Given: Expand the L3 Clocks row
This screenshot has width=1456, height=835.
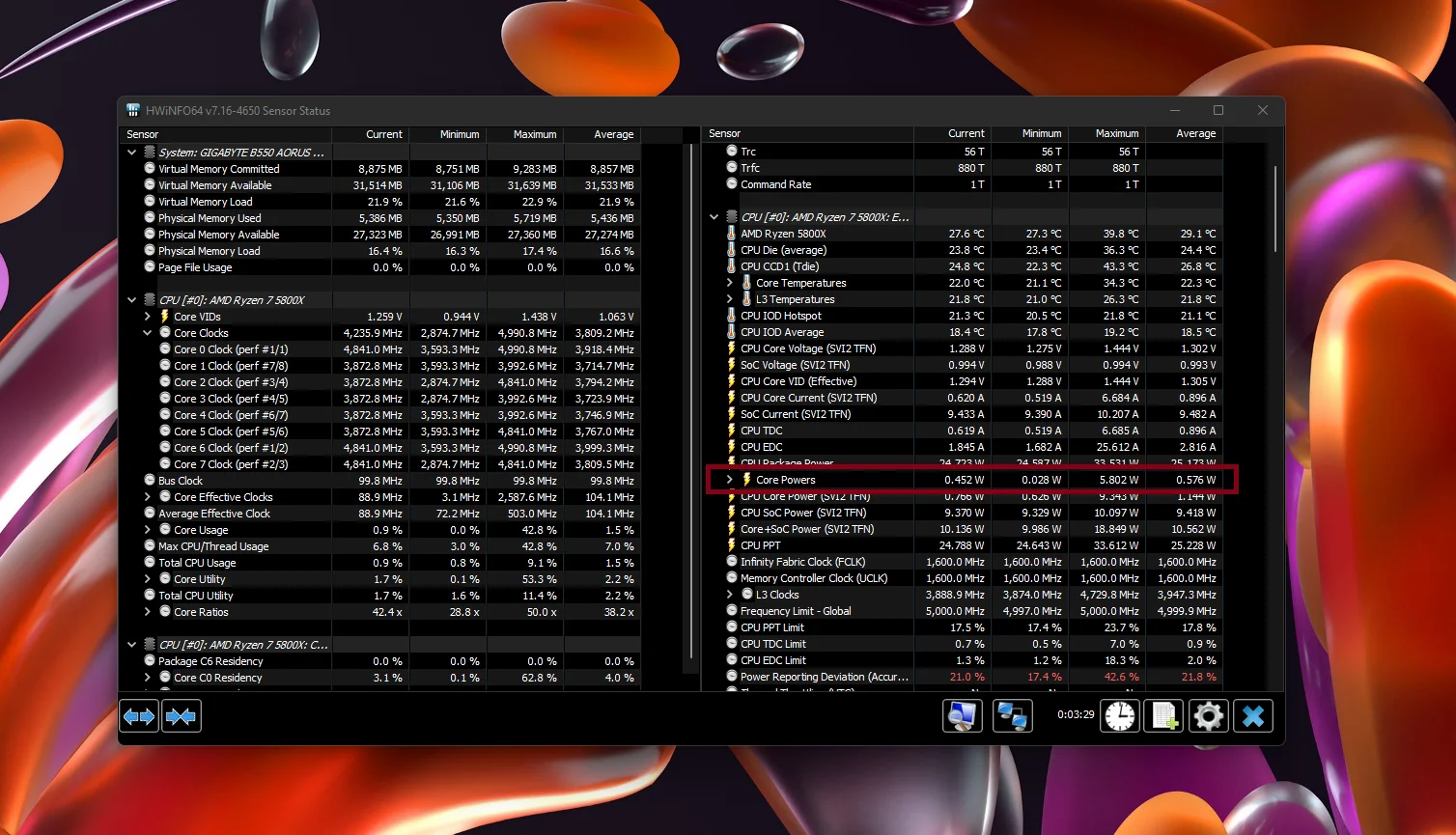Looking at the screenshot, I should coord(730,595).
